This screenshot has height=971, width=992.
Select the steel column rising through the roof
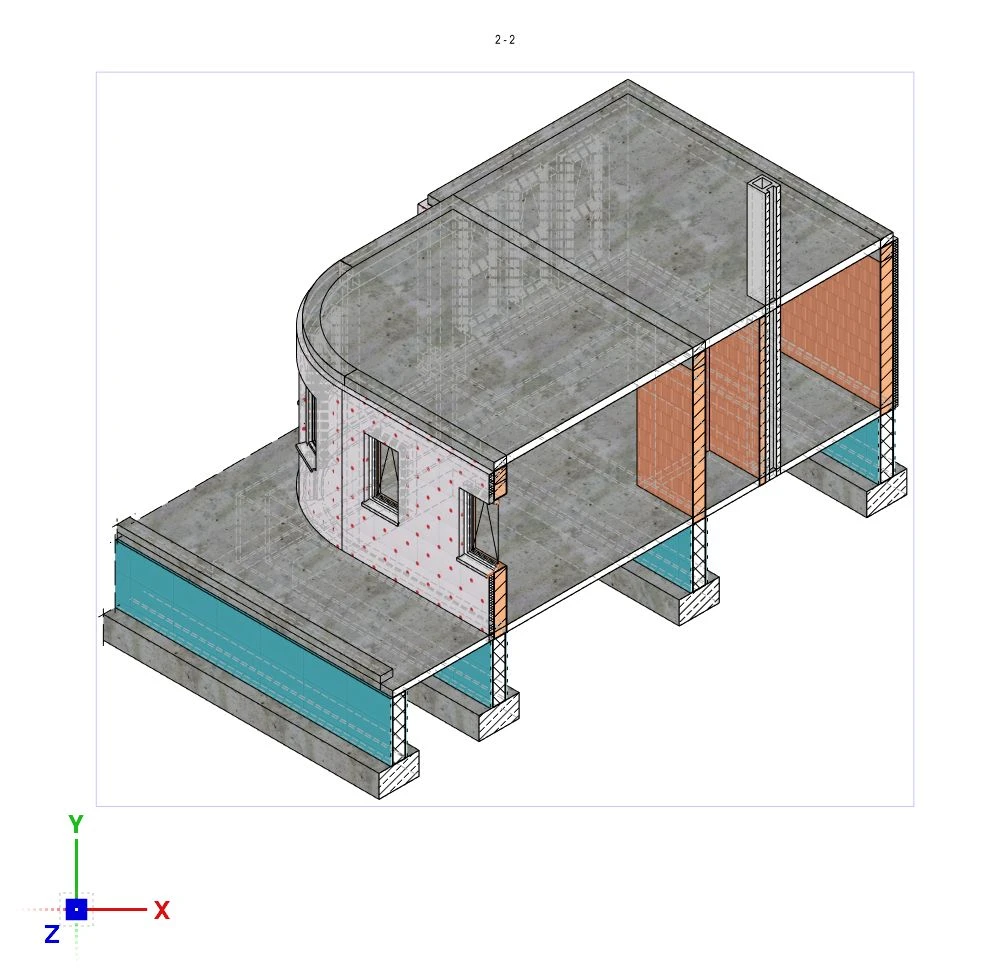click(x=762, y=240)
